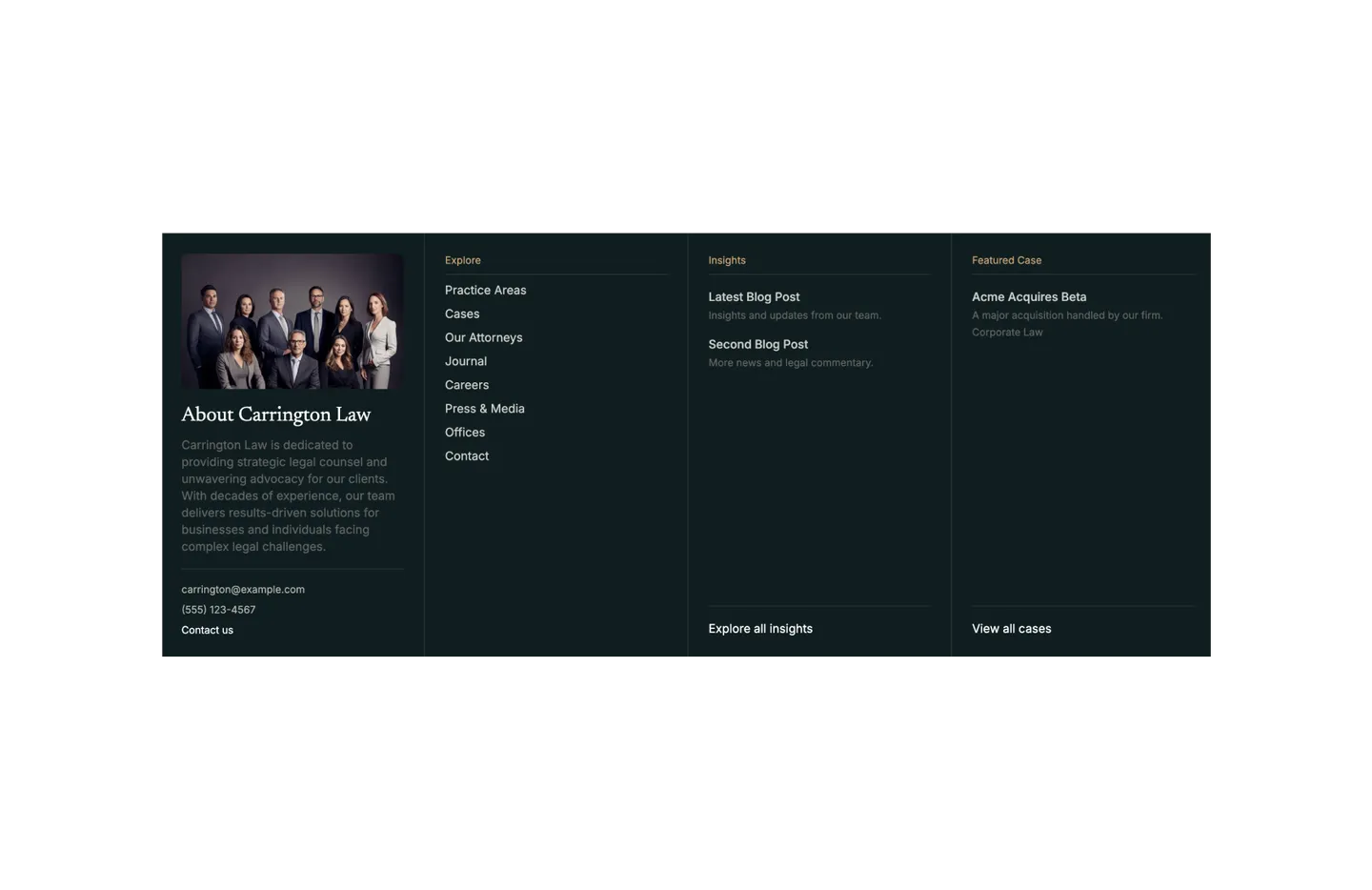Viewport: 1372px width, 890px height.
Task: Click the Contact us link
Action: pos(207,631)
